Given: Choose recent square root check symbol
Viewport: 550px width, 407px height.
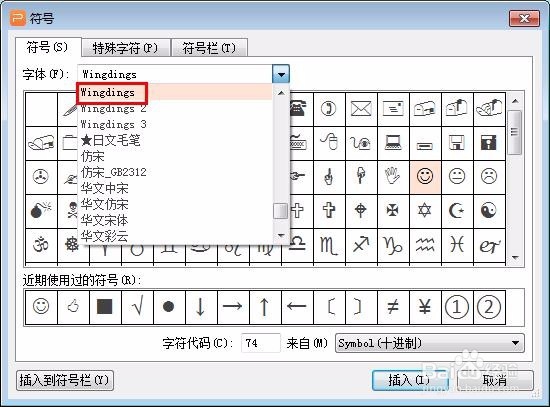Looking at the screenshot, I should 137,307.
